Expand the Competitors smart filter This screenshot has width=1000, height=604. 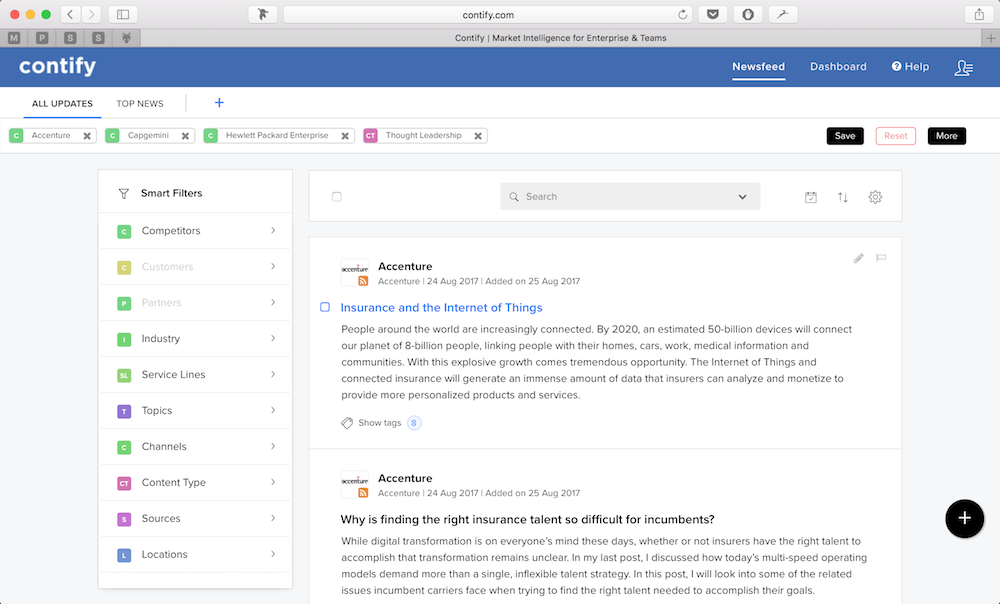pos(195,231)
